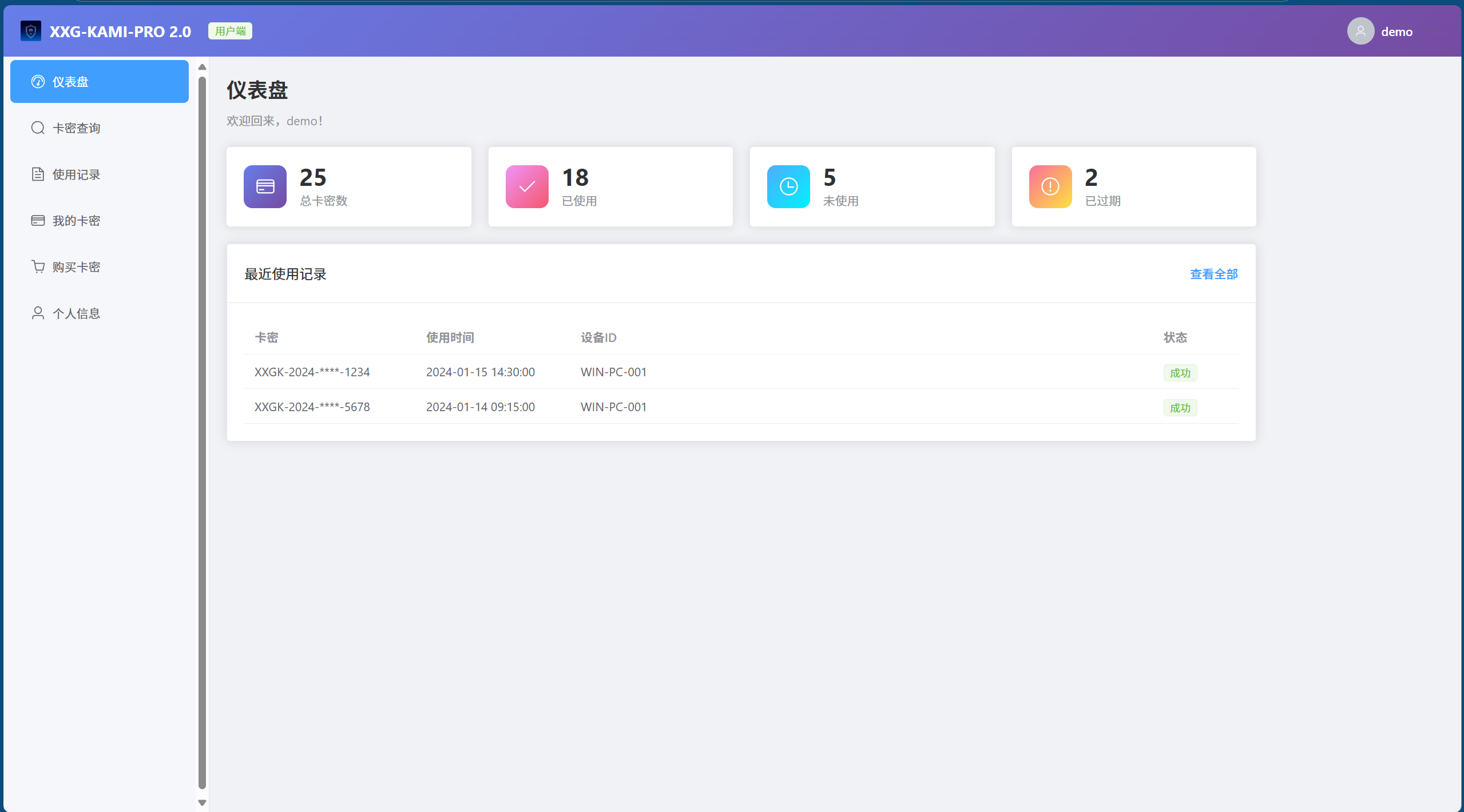Click the green 用户端 badge
This screenshot has height=812, width=1464.
(230, 31)
